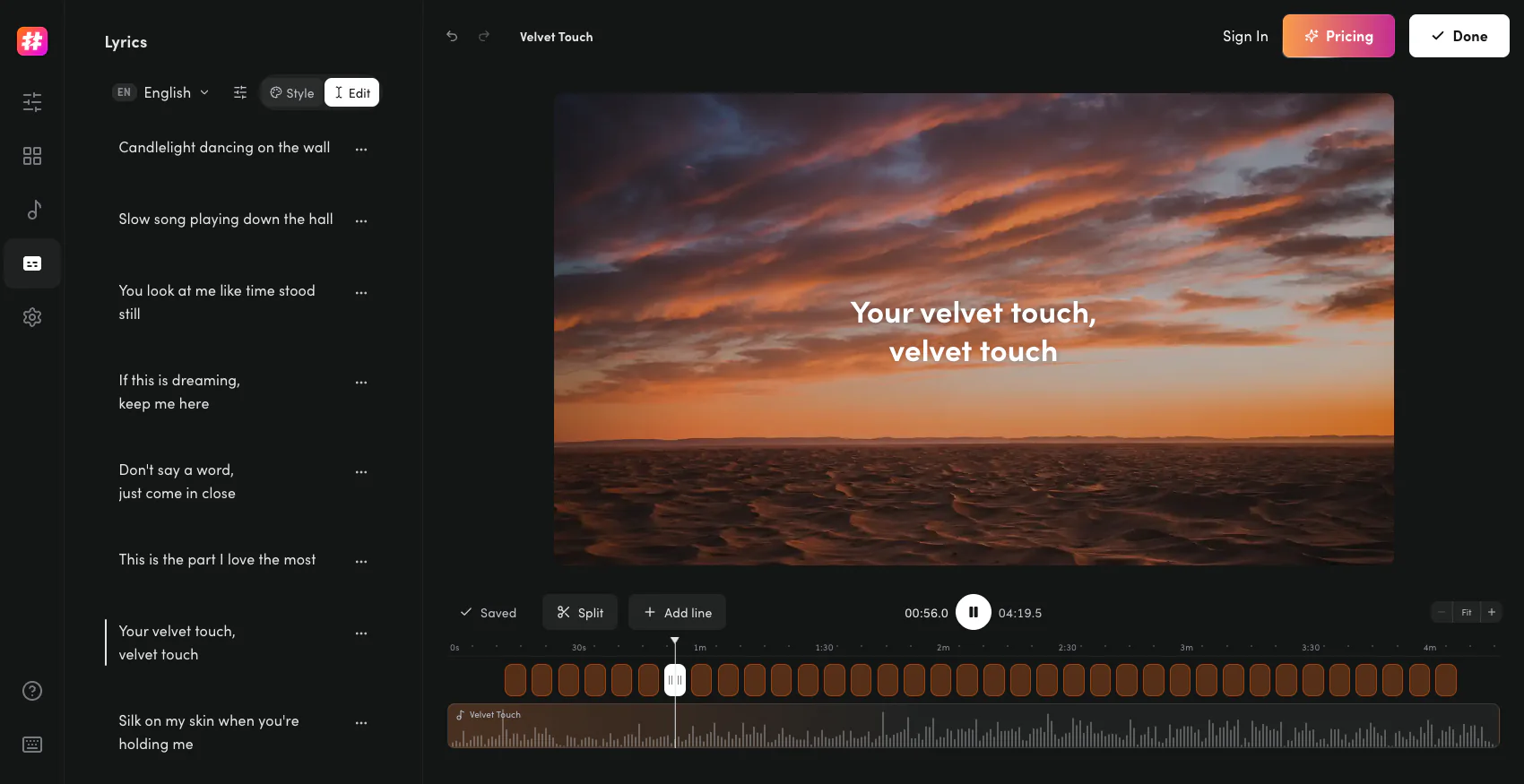Viewport: 1524px width, 784px height.
Task: Open the Pricing page
Action: [x=1338, y=36]
